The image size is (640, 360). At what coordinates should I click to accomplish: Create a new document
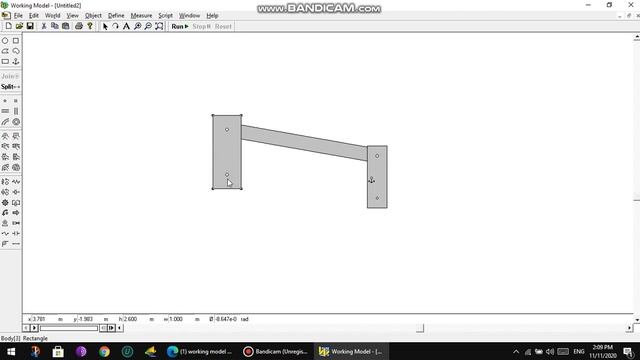click(x=9, y=26)
